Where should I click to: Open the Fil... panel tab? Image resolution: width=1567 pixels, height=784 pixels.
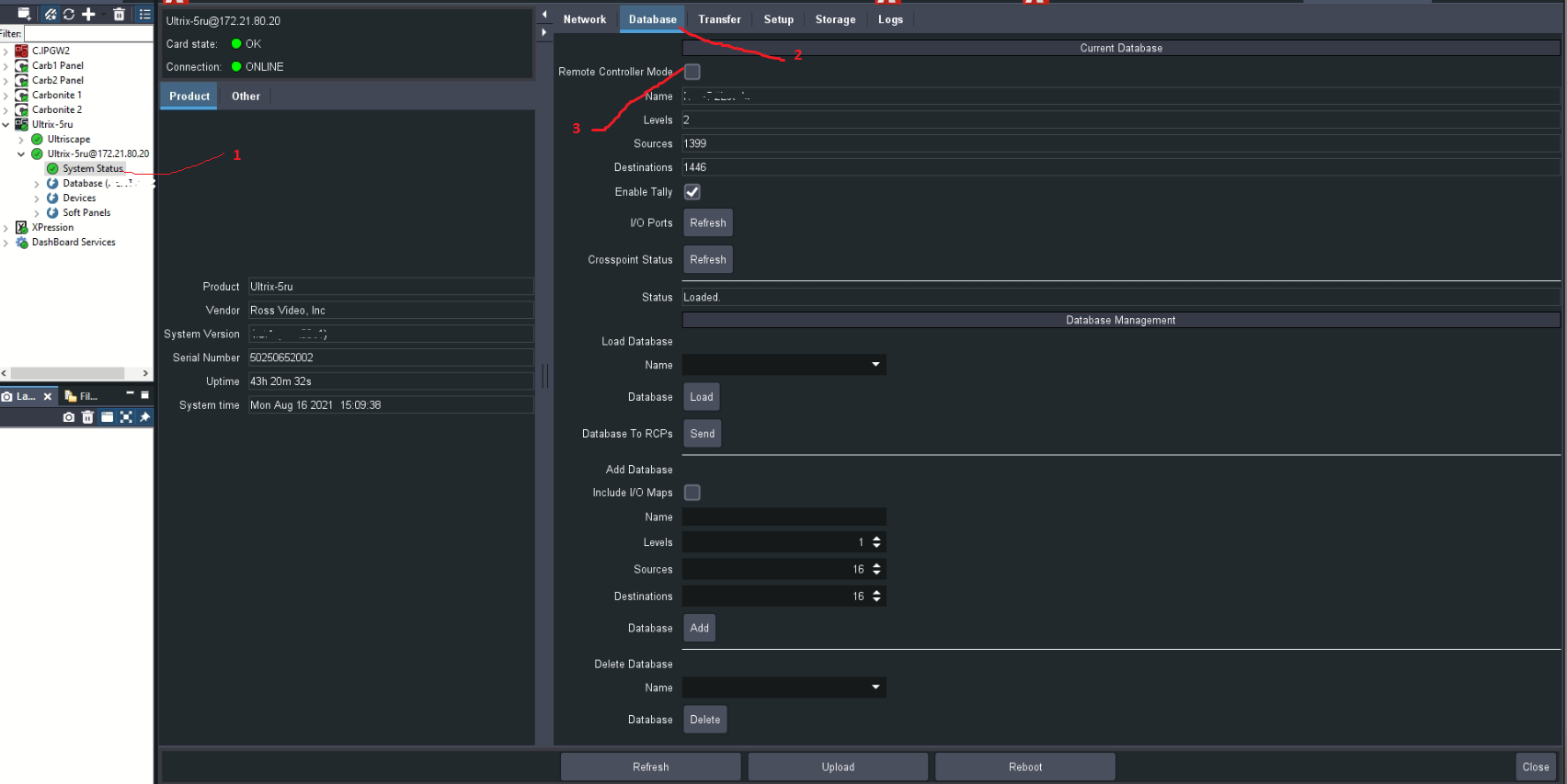pyautogui.click(x=82, y=396)
